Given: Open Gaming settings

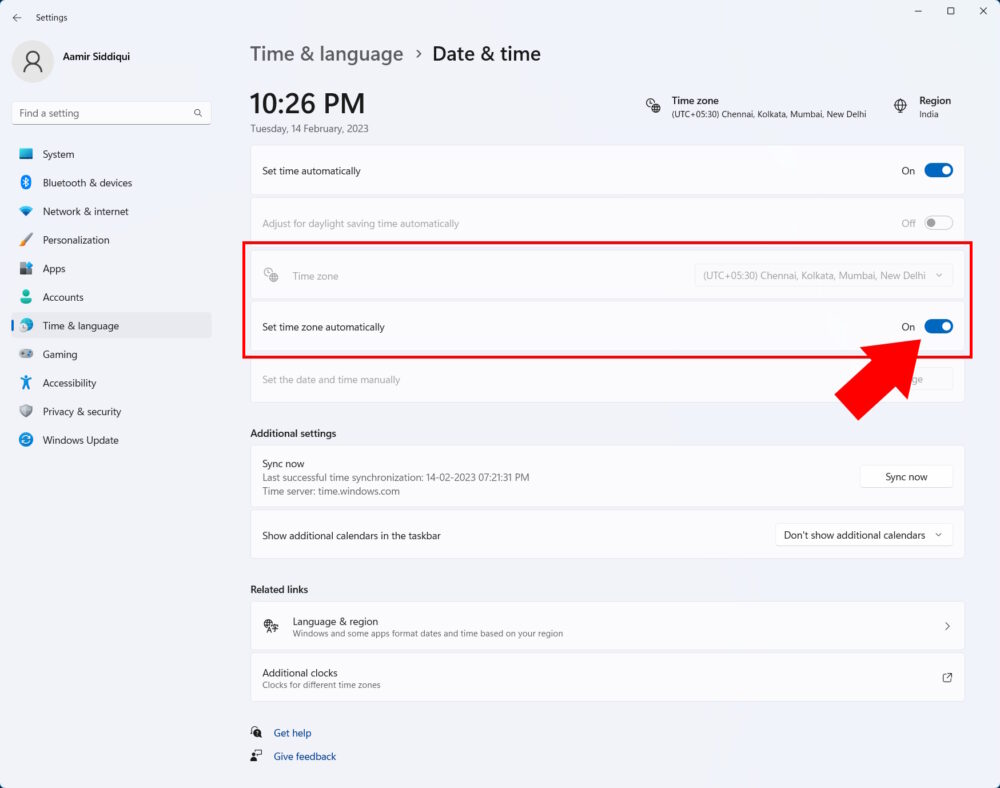Looking at the screenshot, I should [112, 354].
